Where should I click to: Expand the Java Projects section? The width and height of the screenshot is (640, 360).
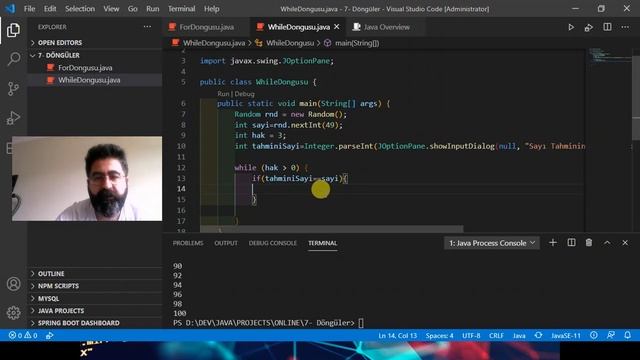click(95, 311)
